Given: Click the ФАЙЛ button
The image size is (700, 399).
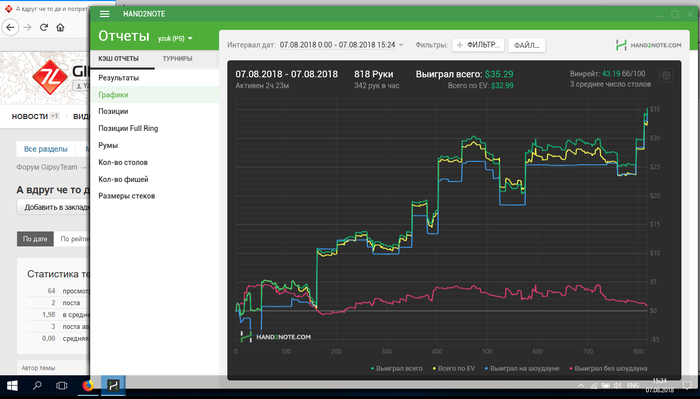Looking at the screenshot, I should coord(526,45).
